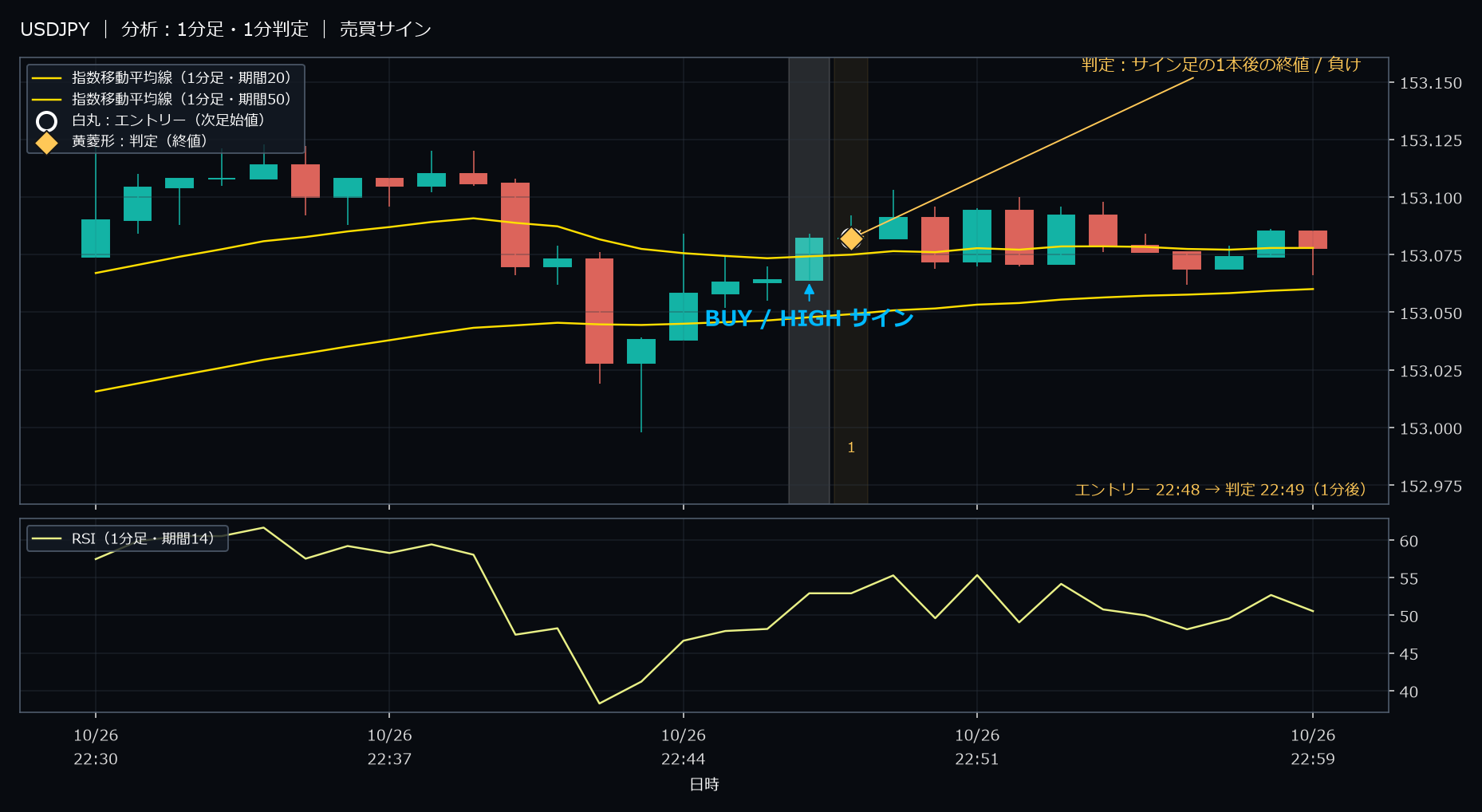This screenshot has height=812, width=1482.
Task: Click the 分析：1分足・1分判定 title text
Action: click(215, 30)
